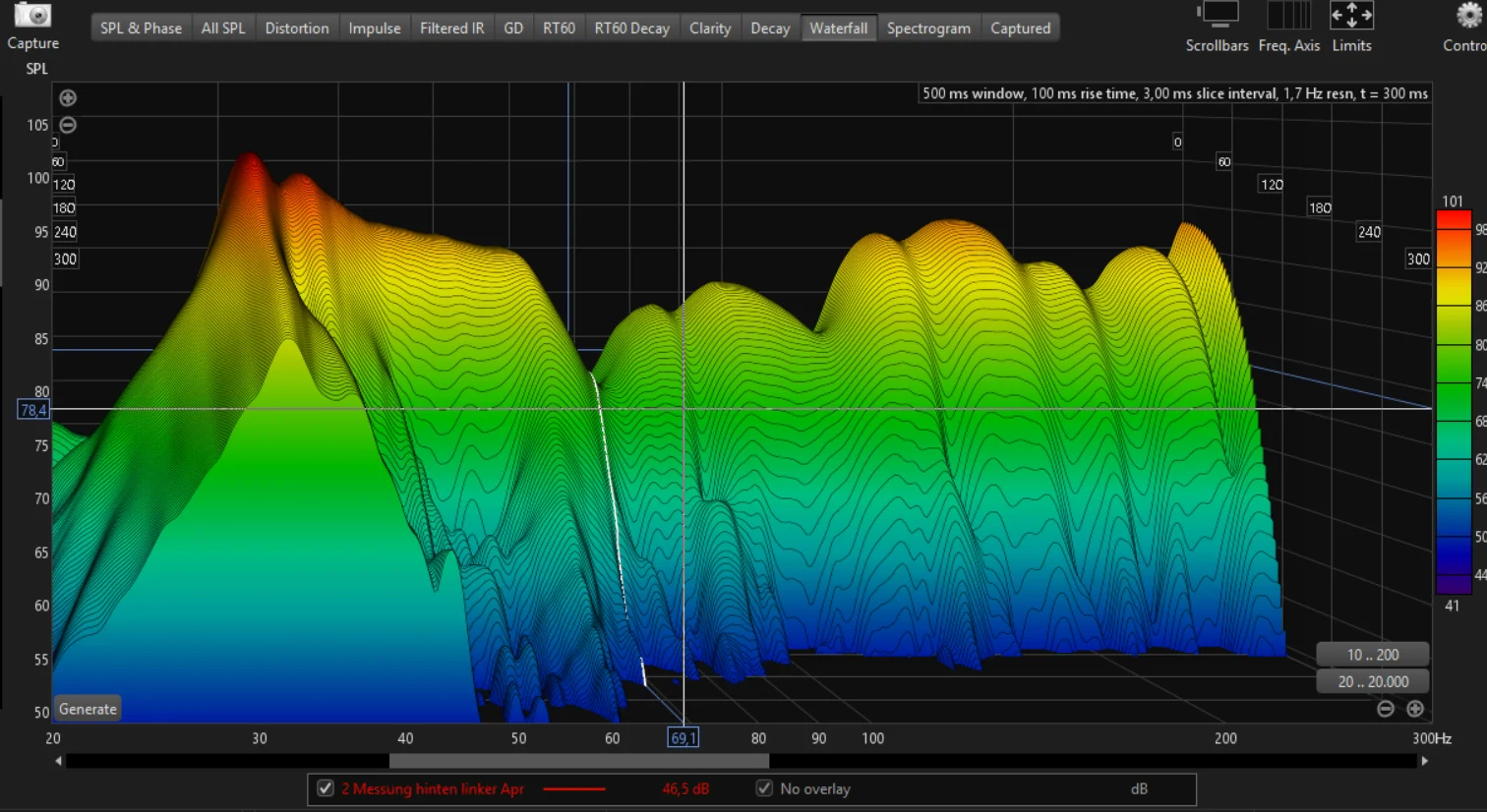
Task: Open the Impulse tab
Action: (375, 29)
